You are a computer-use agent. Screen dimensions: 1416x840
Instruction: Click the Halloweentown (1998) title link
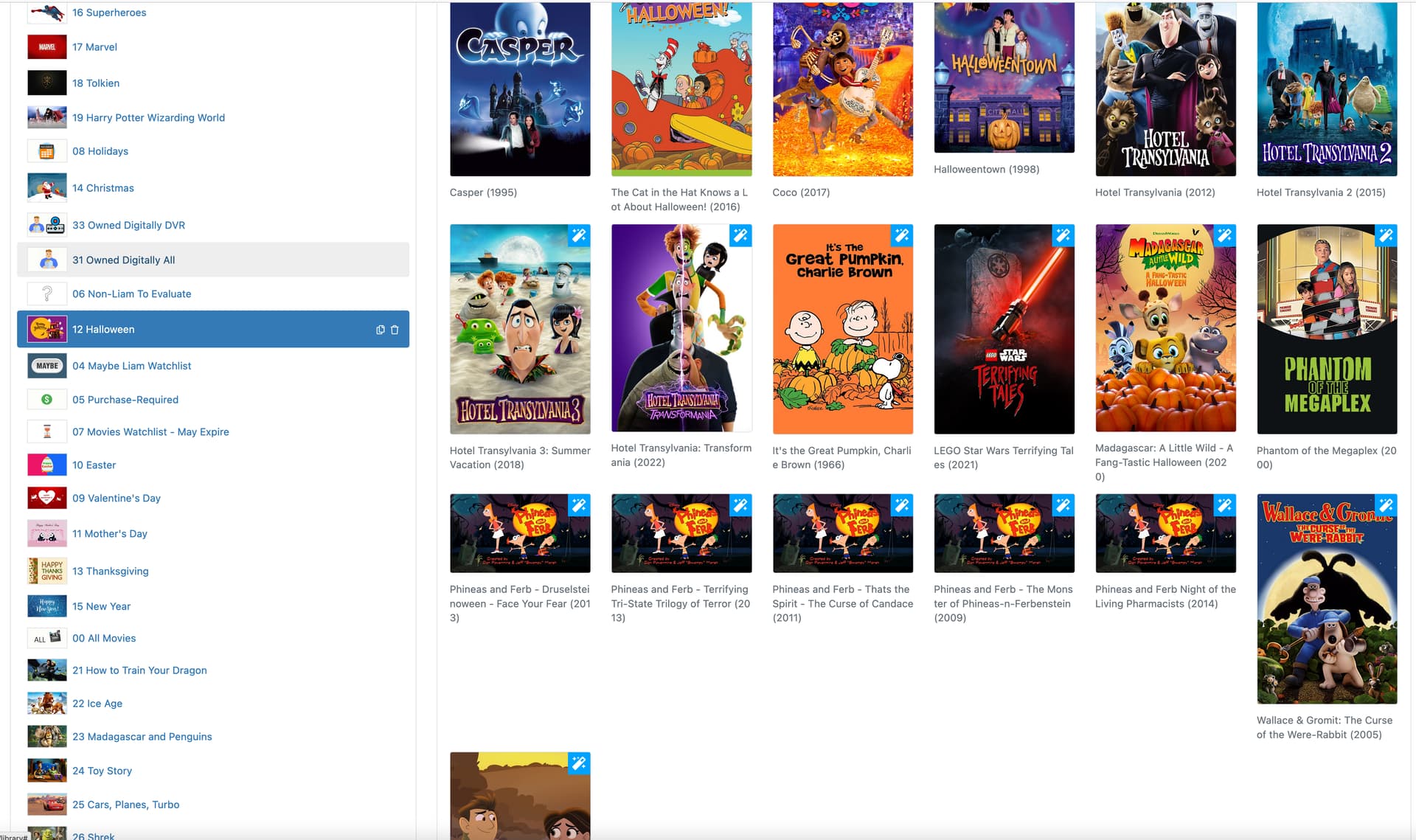986,170
